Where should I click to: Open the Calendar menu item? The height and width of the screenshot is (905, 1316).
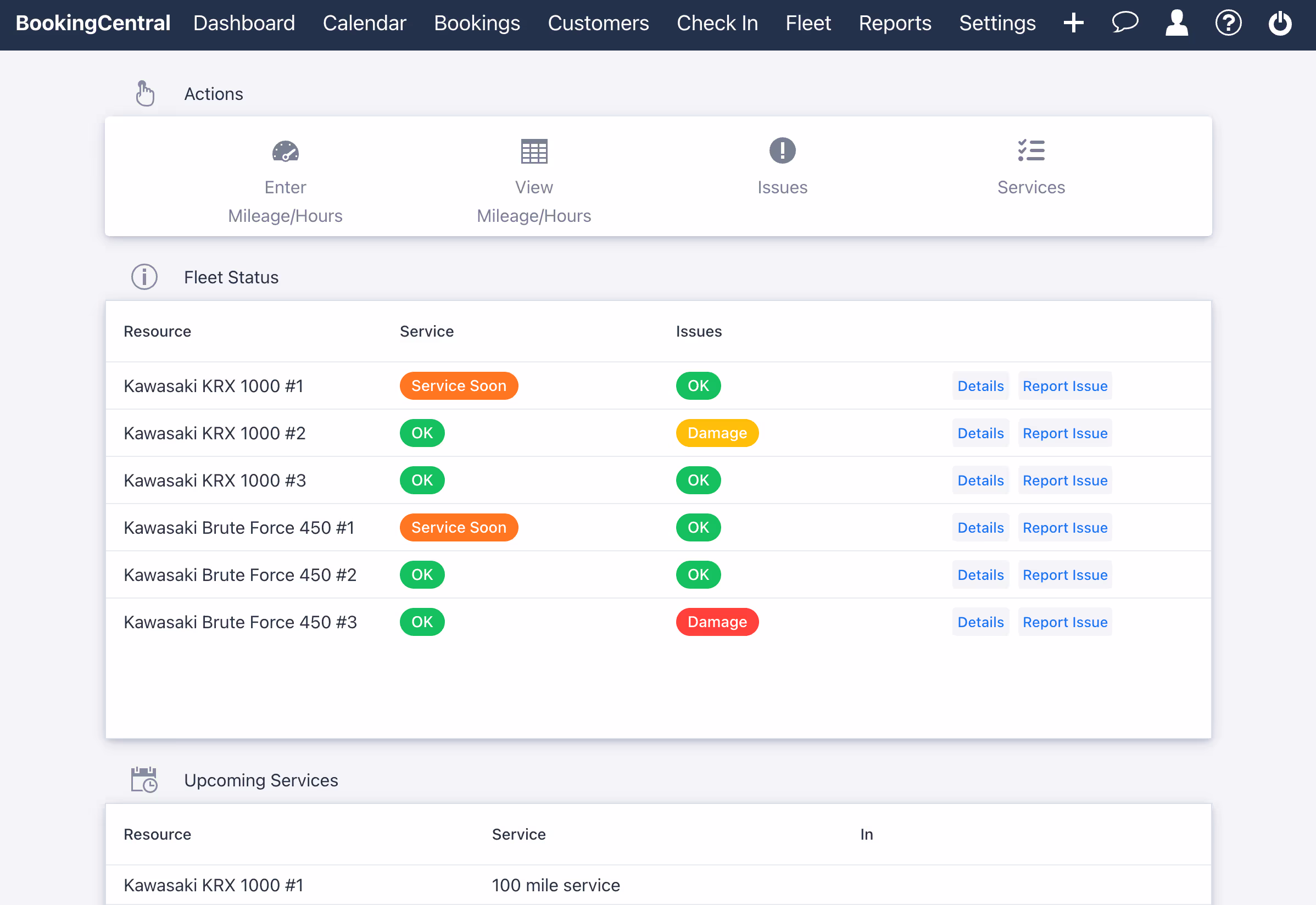pos(365,23)
